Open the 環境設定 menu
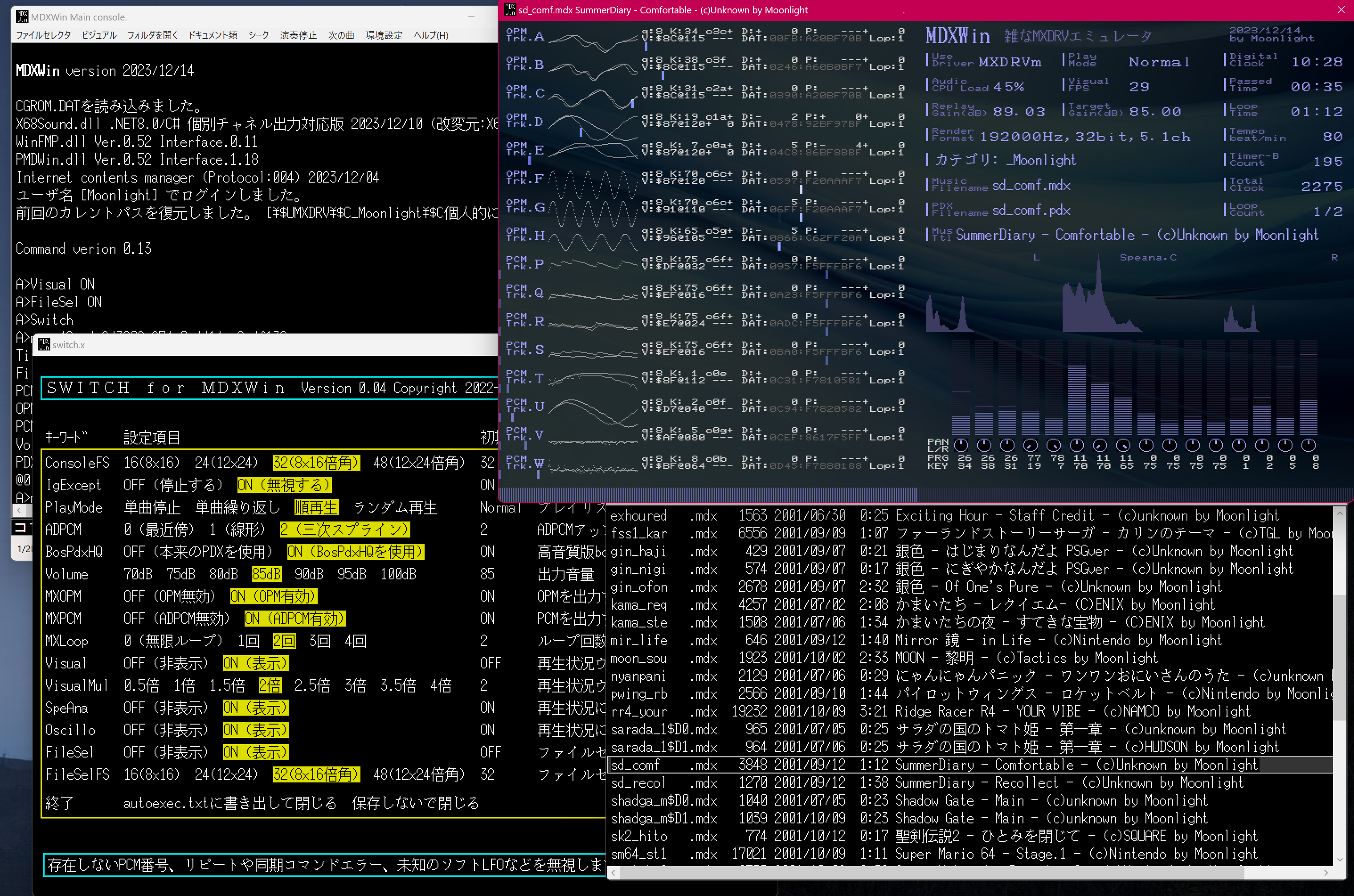This screenshot has width=1354, height=896. click(x=384, y=36)
